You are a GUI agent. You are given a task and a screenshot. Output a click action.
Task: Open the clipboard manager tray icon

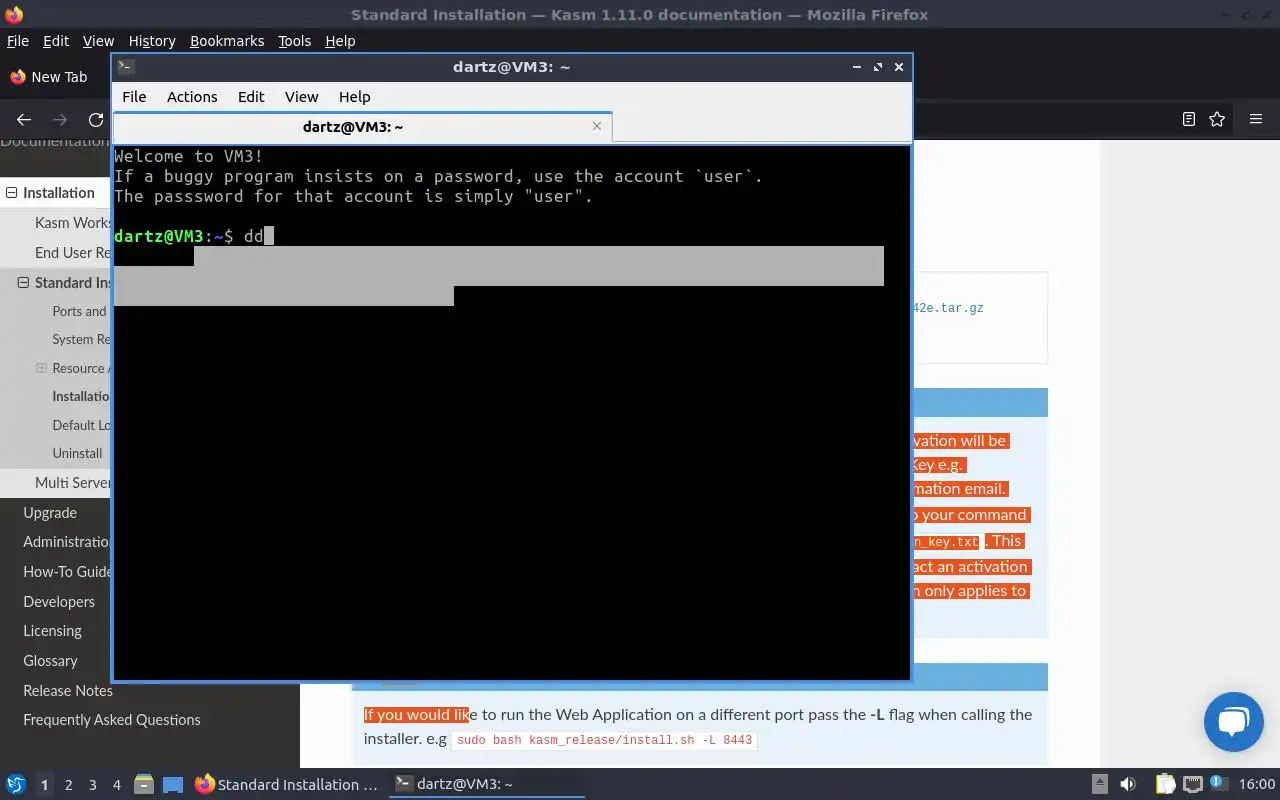[x=1165, y=784]
